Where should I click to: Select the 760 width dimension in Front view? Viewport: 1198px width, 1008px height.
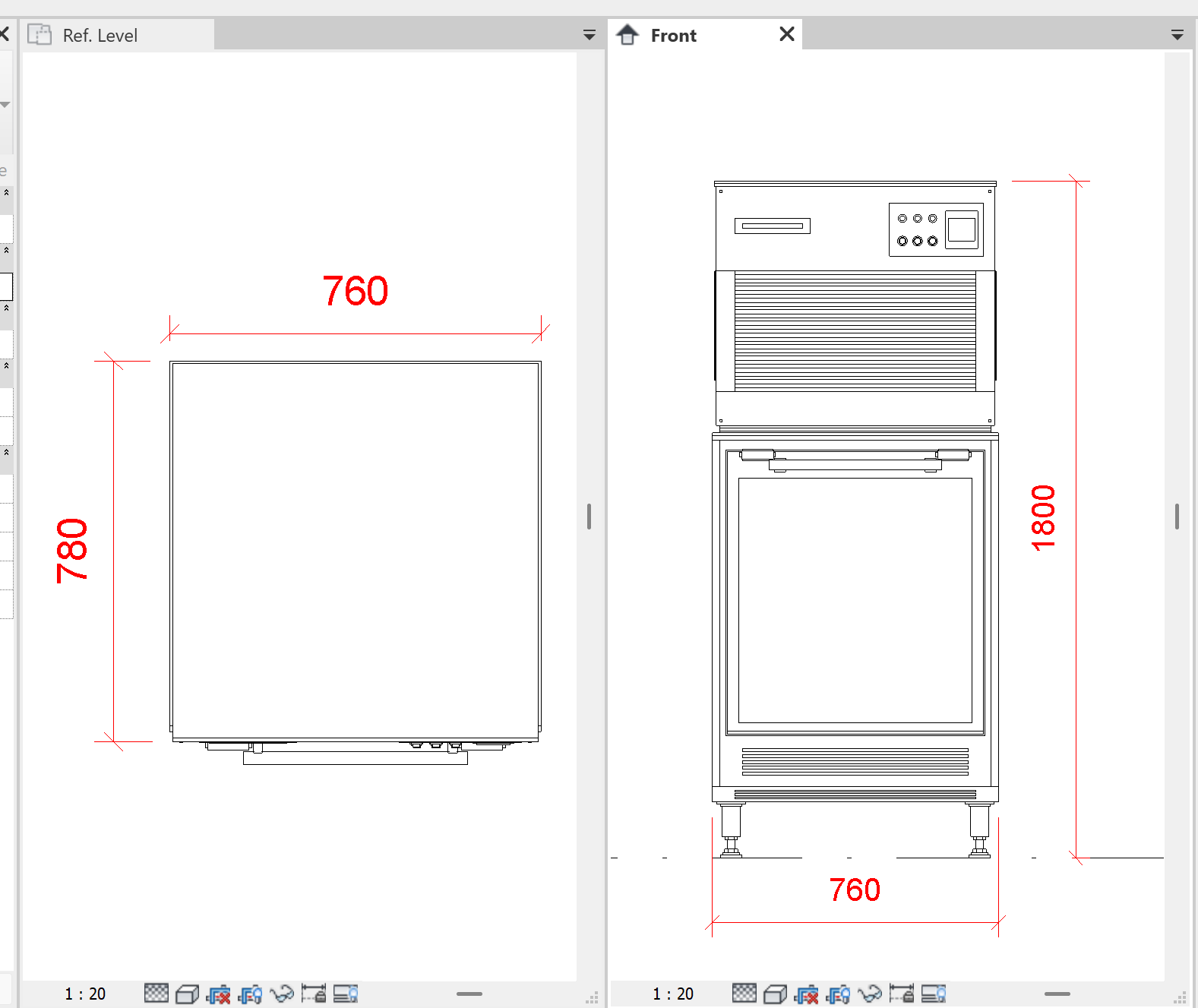[x=855, y=890]
